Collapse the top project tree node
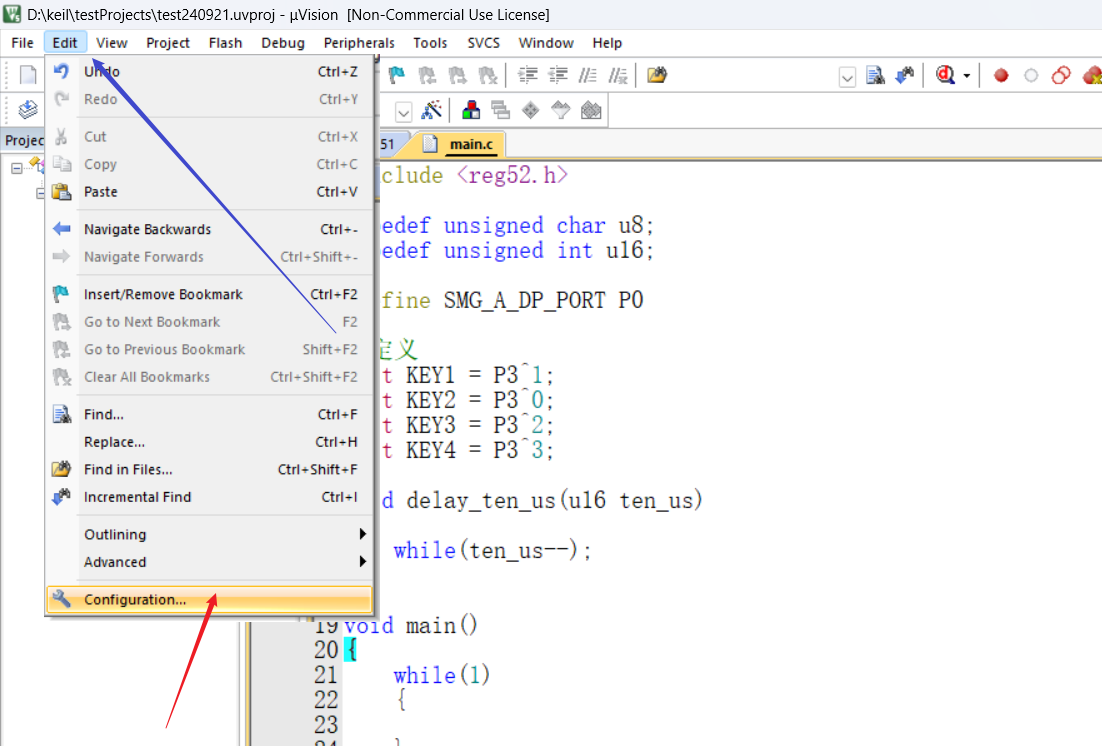This screenshot has width=1102, height=746. (x=17, y=168)
